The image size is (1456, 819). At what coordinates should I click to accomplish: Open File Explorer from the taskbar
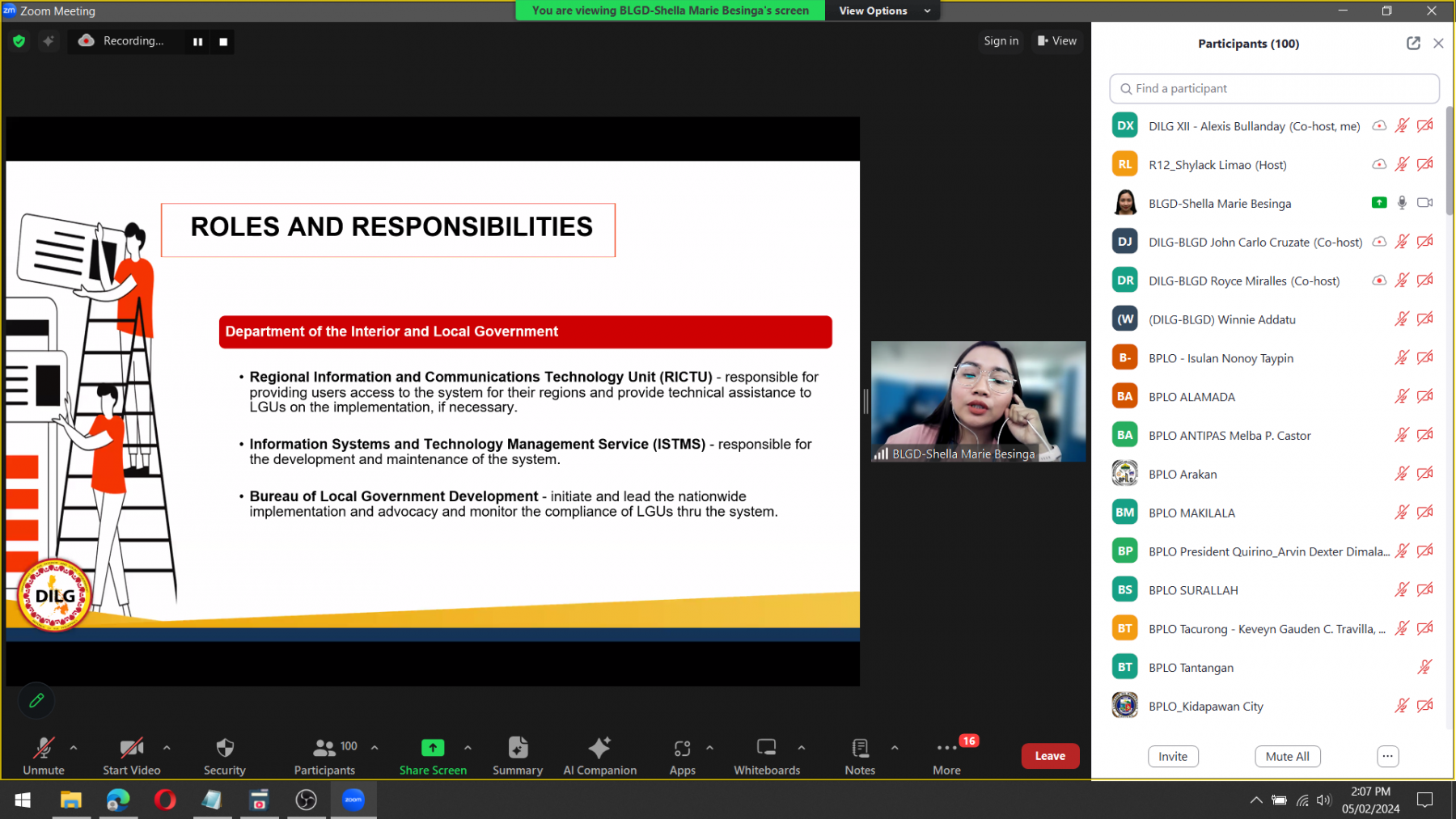click(71, 800)
